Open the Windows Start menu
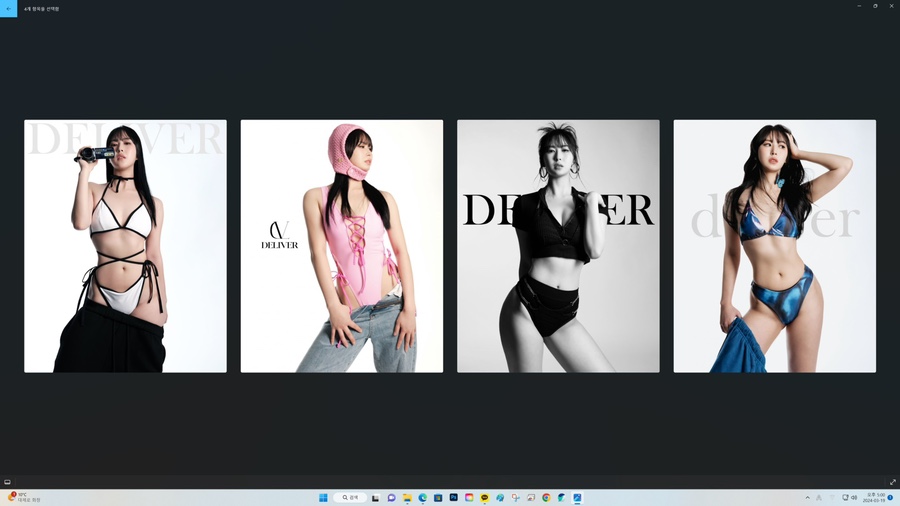 point(323,498)
